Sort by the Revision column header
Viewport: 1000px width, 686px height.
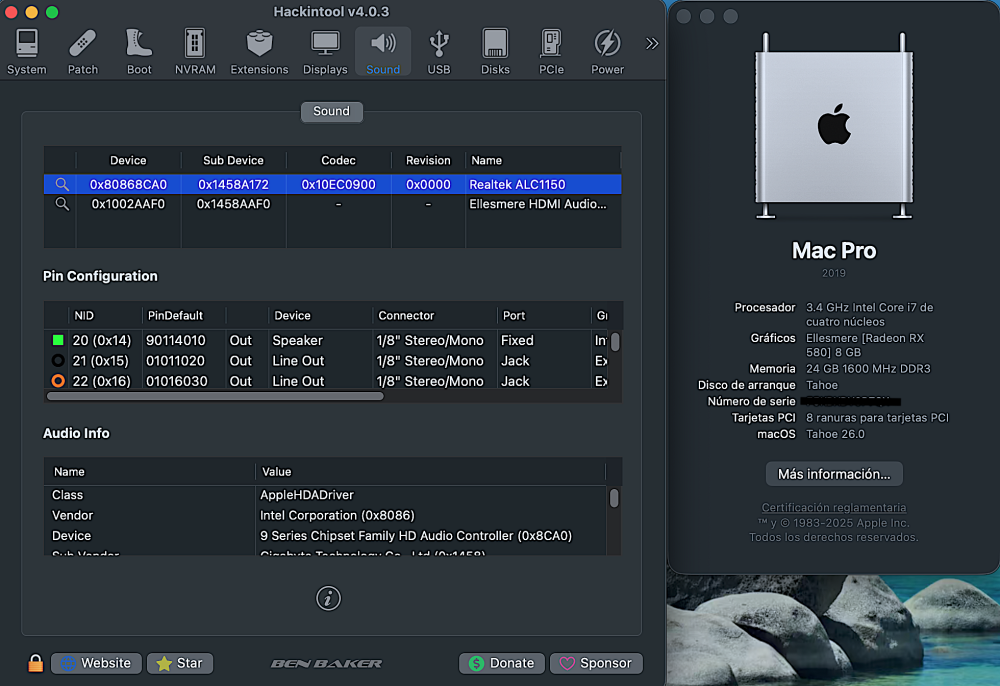(x=428, y=160)
